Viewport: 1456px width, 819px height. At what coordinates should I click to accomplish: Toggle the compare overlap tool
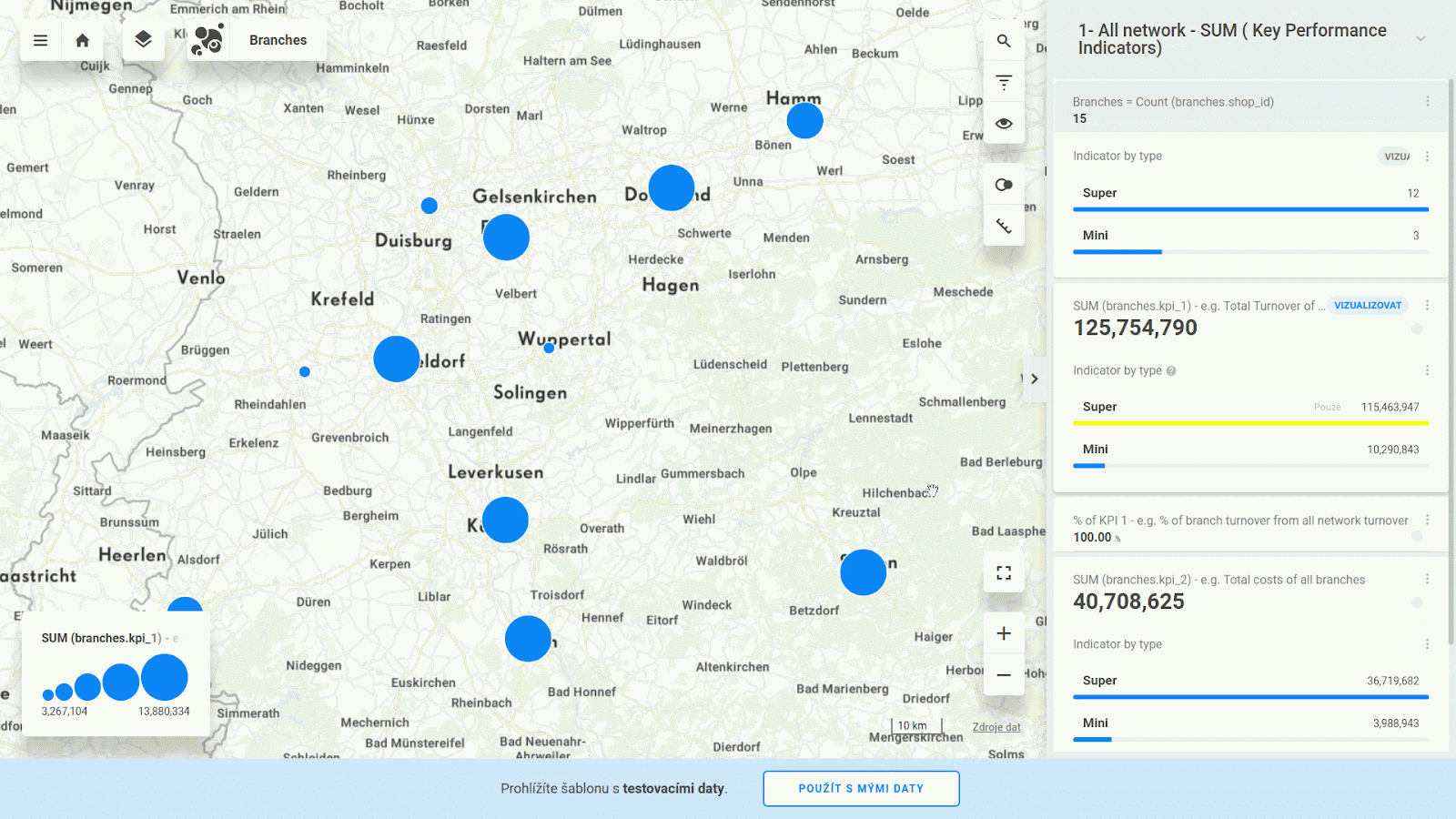coord(1004,185)
